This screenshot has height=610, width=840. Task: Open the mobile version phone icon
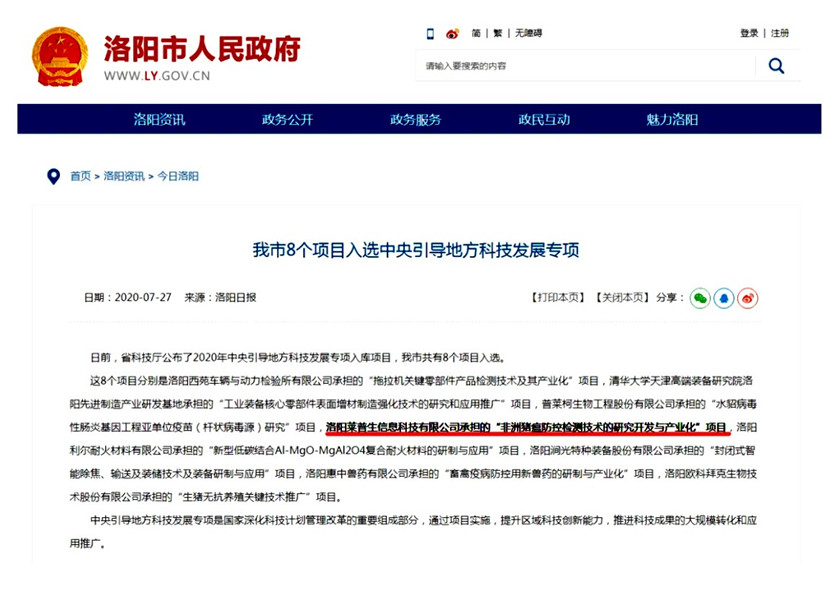click(x=430, y=34)
